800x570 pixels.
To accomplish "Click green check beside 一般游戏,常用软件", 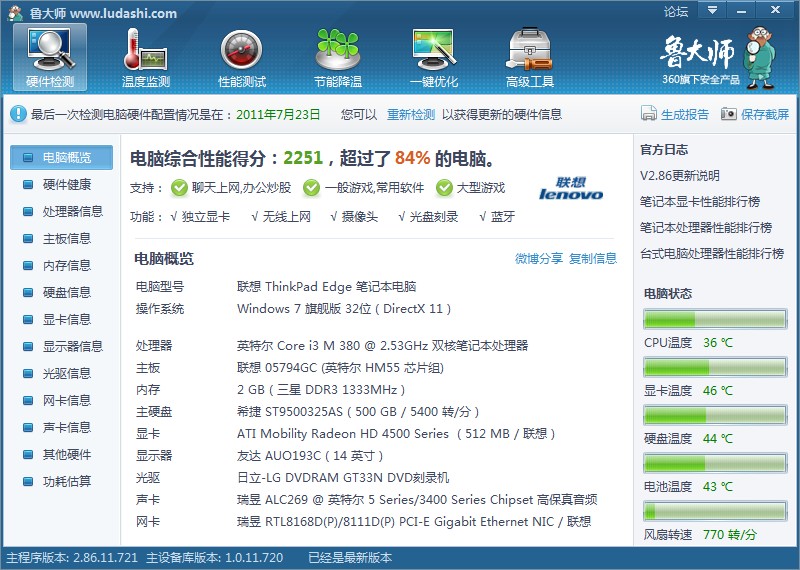I will coord(311,188).
